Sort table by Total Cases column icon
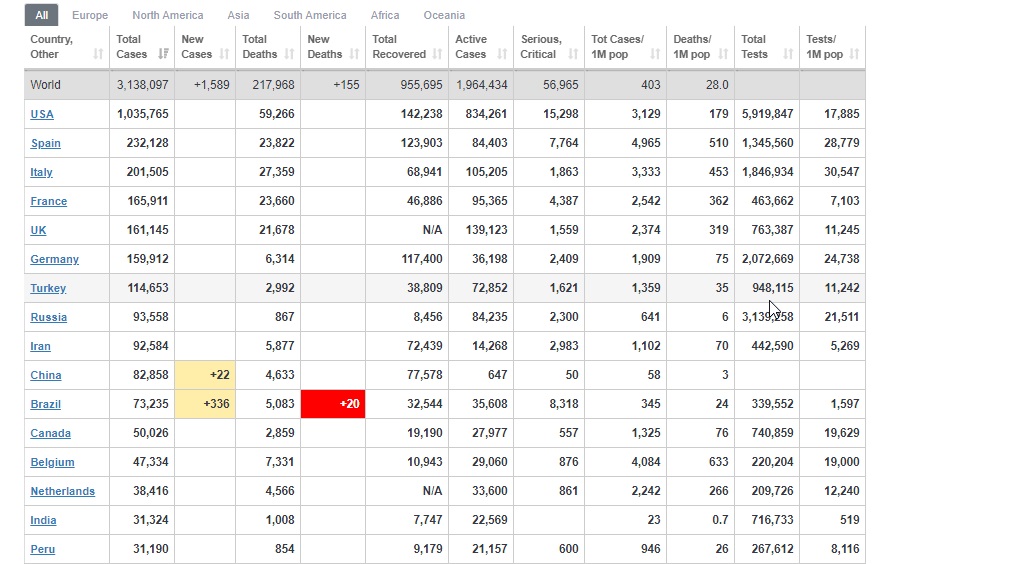Viewport: 1030px width, 564px height. (163, 54)
